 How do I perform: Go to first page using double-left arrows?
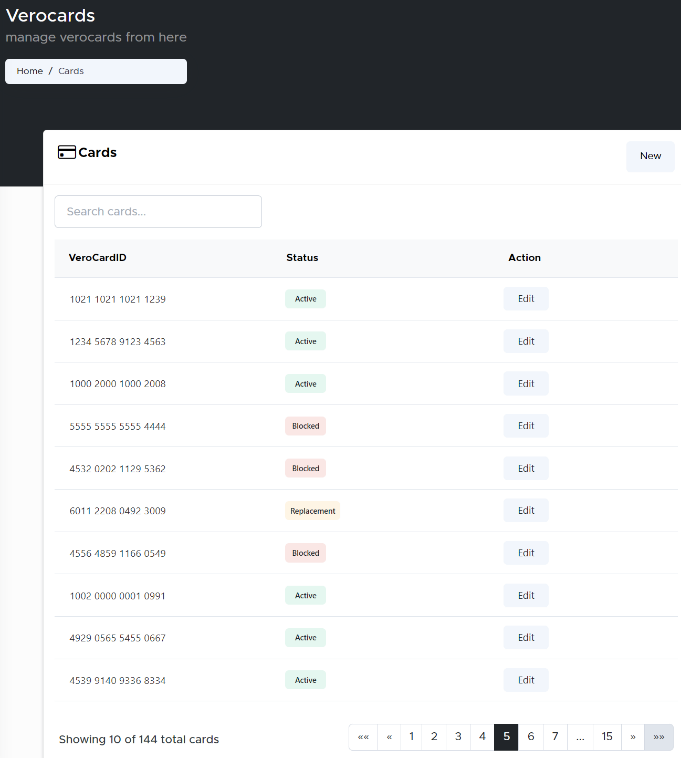click(x=363, y=737)
